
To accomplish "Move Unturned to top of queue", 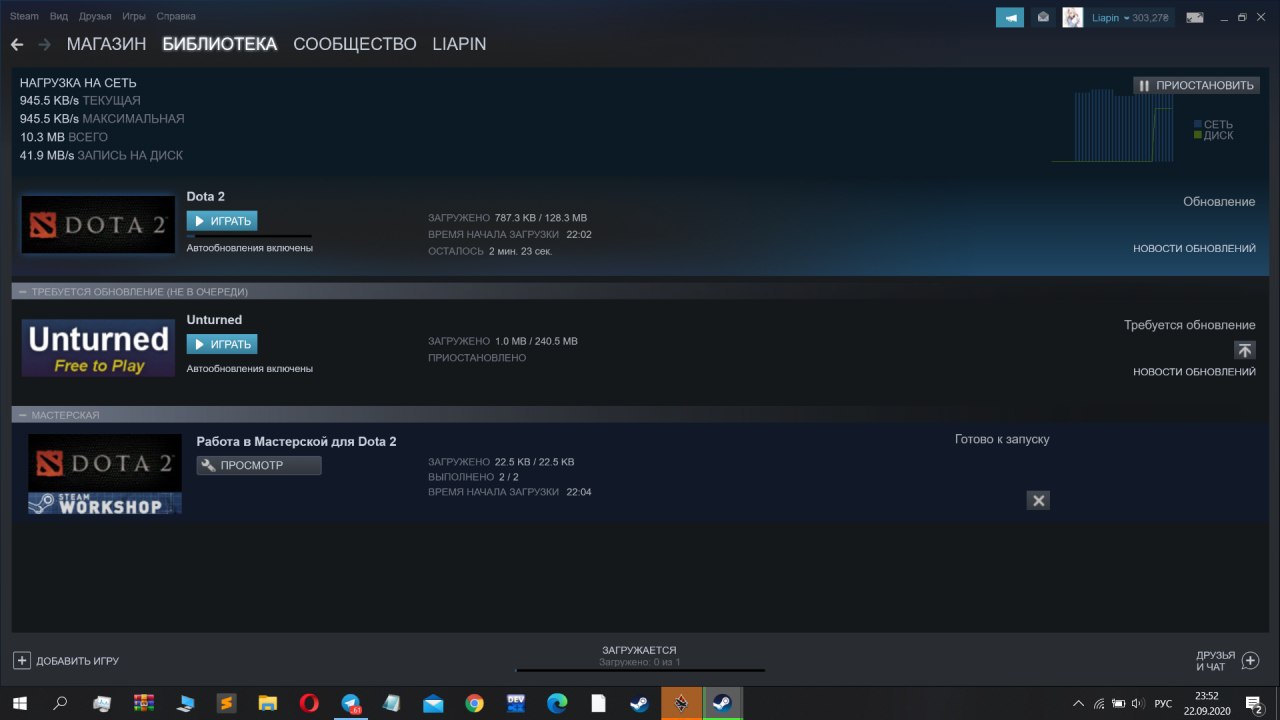I will tap(1244, 350).
